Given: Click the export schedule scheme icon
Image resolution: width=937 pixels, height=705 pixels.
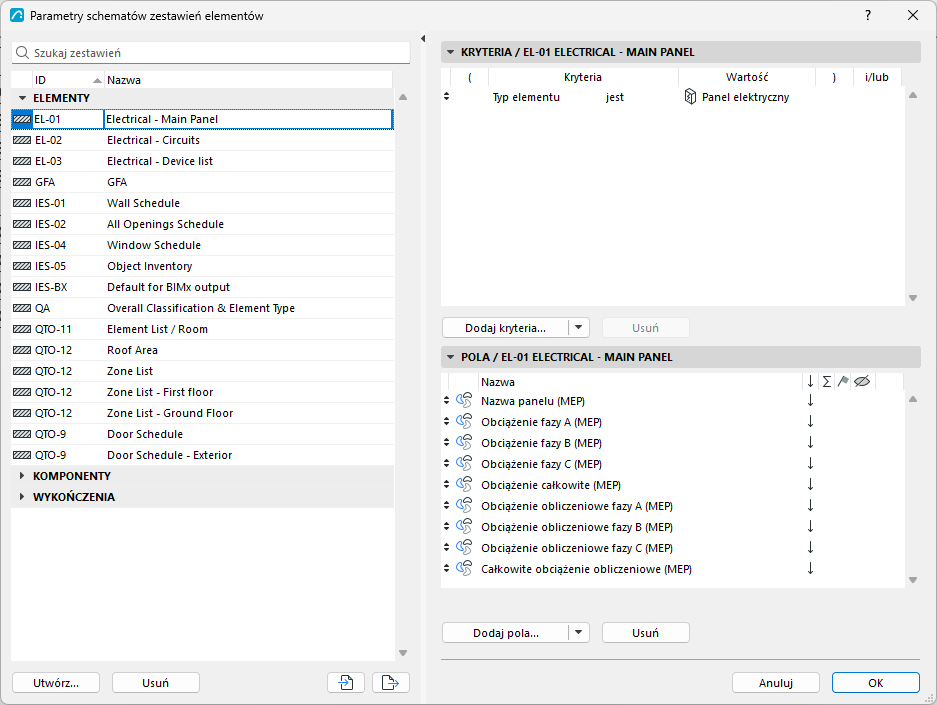Looking at the screenshot, I should point(391,682).
